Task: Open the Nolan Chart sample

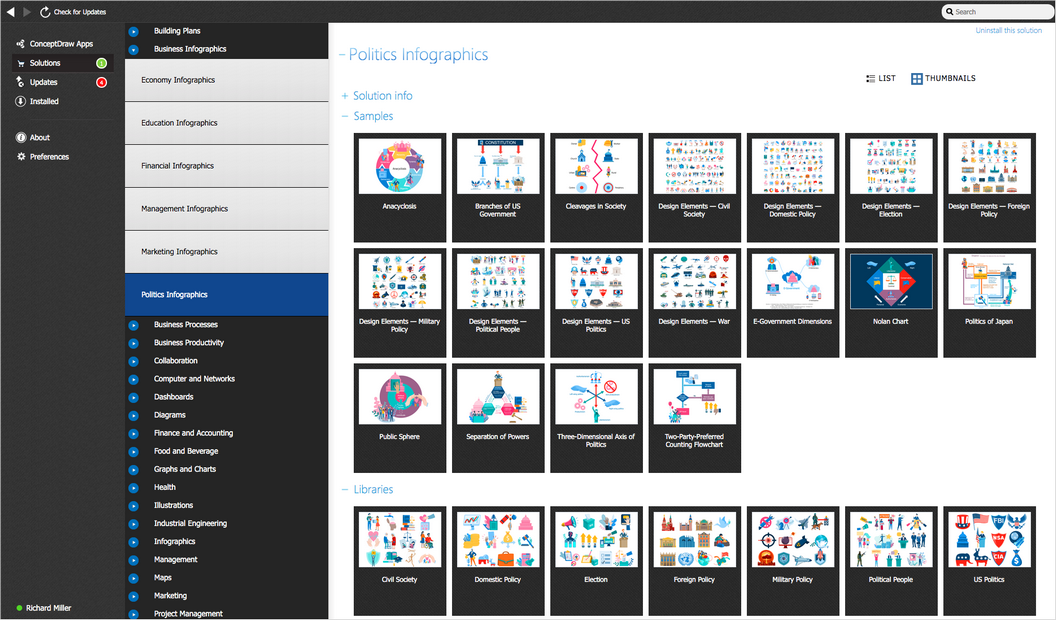Action: [891, 302]
